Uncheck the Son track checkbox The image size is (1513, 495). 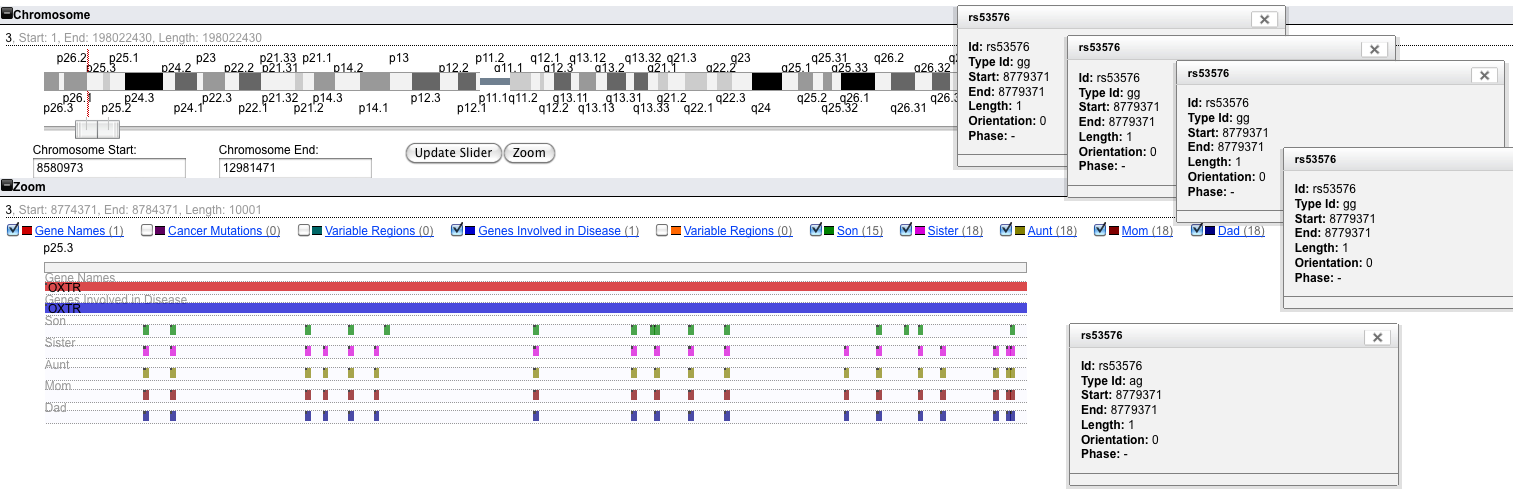[x=816, y=231]
